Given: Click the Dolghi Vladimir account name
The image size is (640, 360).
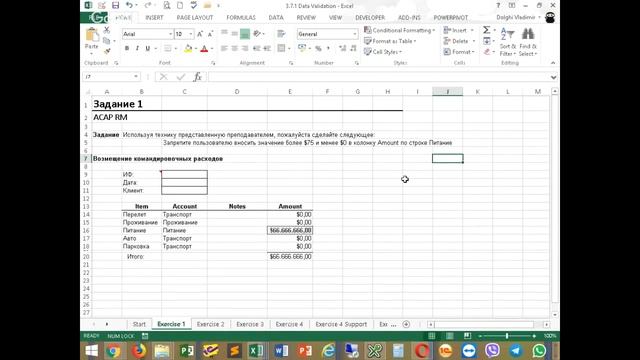Looking at the screenshot, I should (516, 18).
